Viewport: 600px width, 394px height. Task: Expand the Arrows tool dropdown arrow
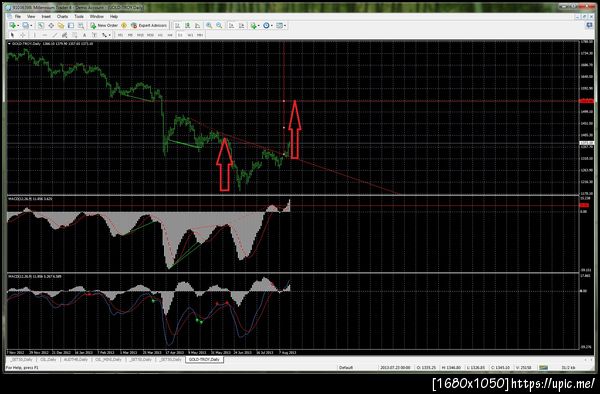pos(109,35)
